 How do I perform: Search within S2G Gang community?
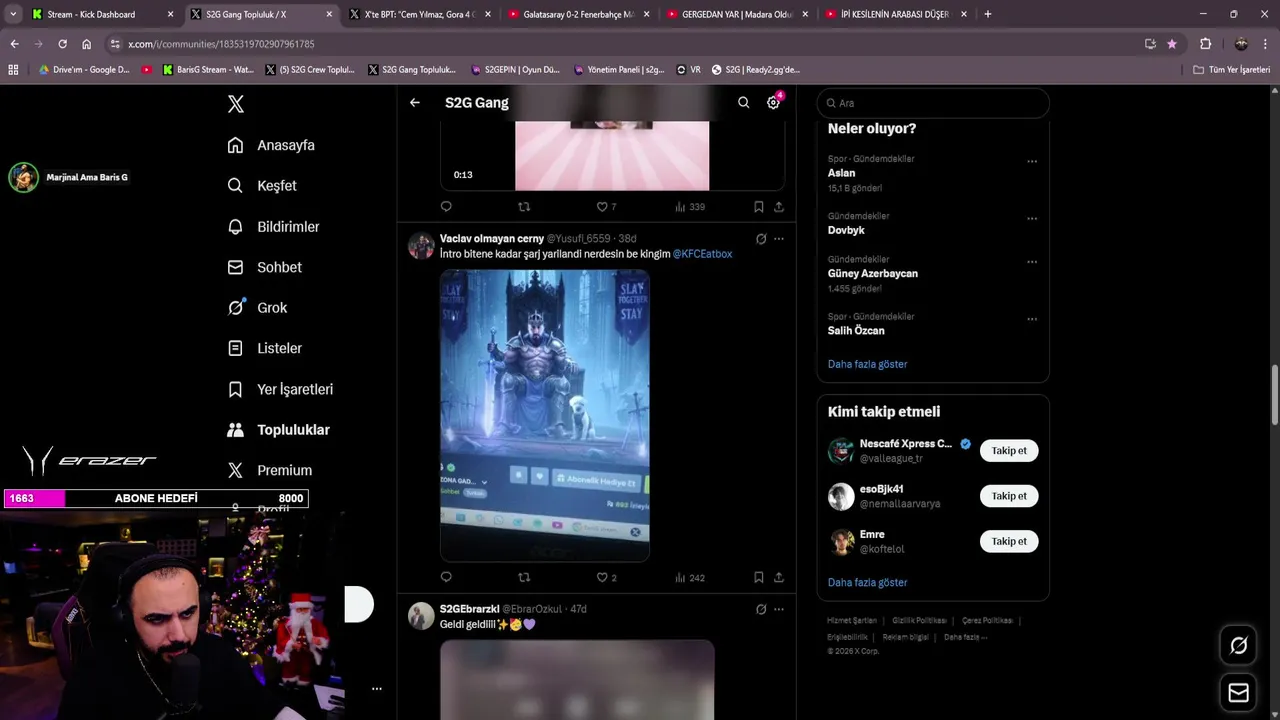tap(743, 102)
